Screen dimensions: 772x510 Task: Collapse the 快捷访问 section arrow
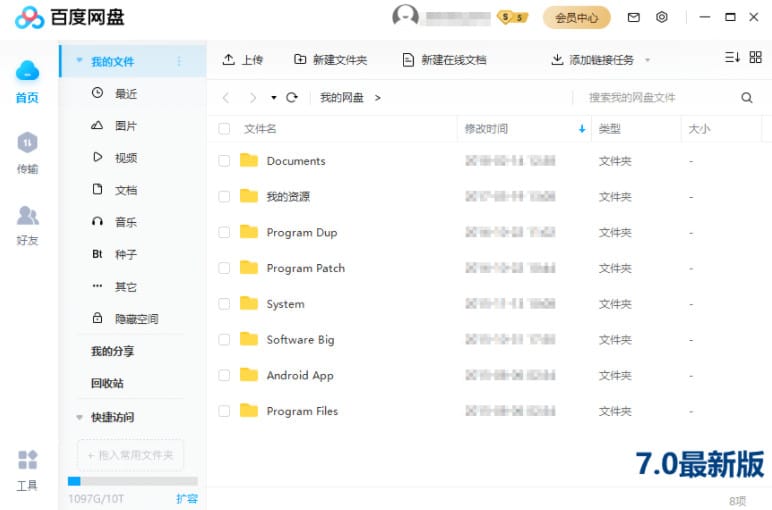(x=79, y=417)
